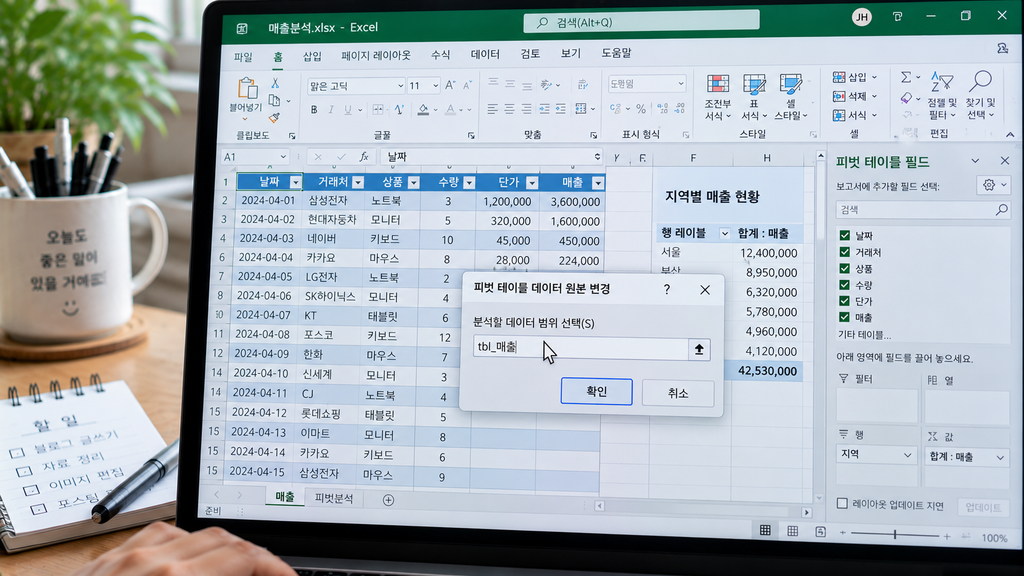Open the 단가 column filter dropdown
This screenshot has height=576, width=1024.
(x=532, y=182)
